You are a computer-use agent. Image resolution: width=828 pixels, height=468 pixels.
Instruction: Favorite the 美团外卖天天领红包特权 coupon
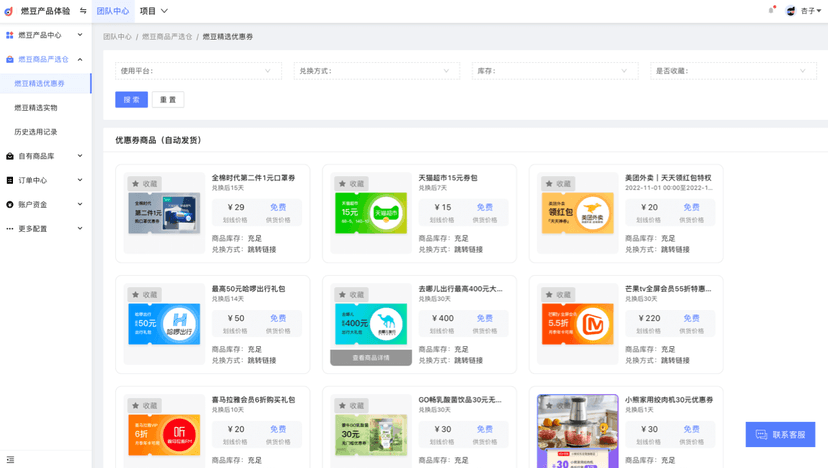click(x=558, y=184)
